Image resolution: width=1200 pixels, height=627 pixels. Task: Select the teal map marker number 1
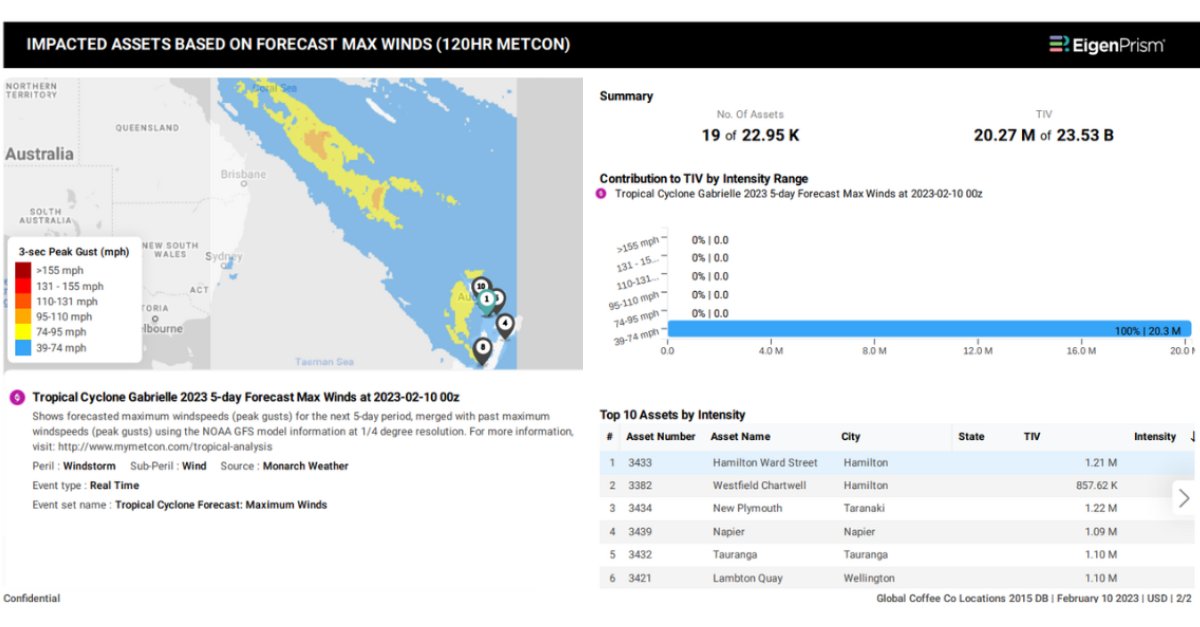(487, 300)
